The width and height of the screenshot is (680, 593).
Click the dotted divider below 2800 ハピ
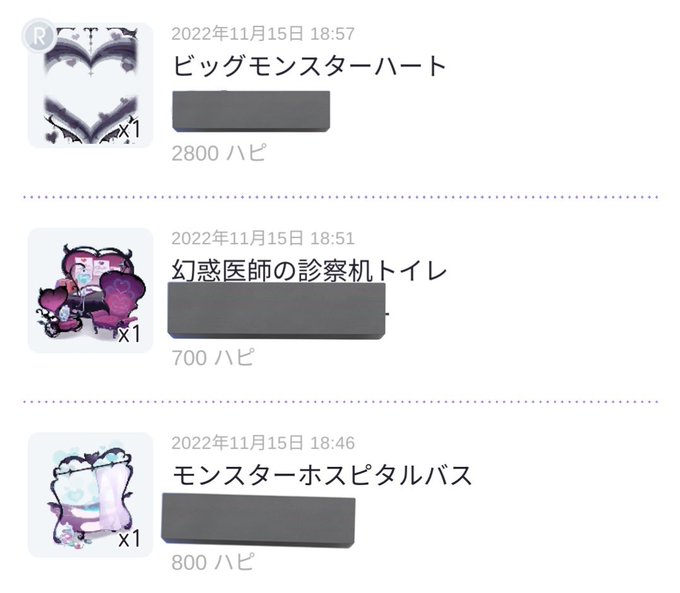(x=340, y=197)
